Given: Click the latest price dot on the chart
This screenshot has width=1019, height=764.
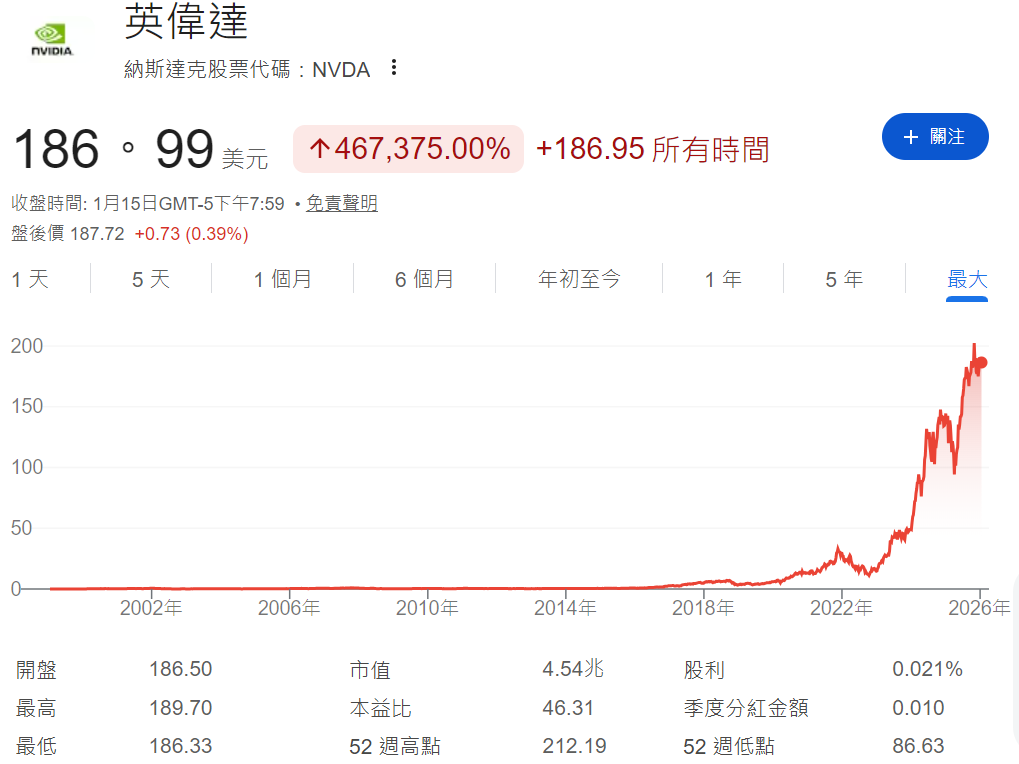Looking at the screenshot, I should tap(982, 364).
